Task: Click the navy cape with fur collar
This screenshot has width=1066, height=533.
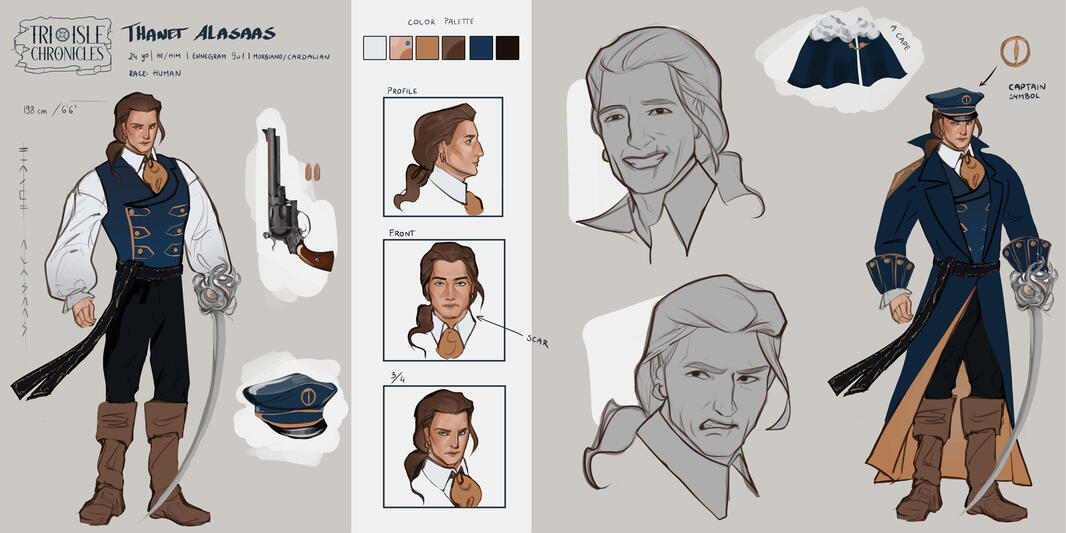Action: 846,53
